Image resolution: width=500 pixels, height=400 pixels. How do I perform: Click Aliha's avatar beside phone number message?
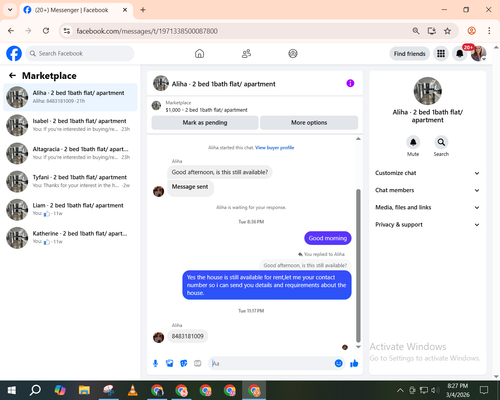pos(158,337)
